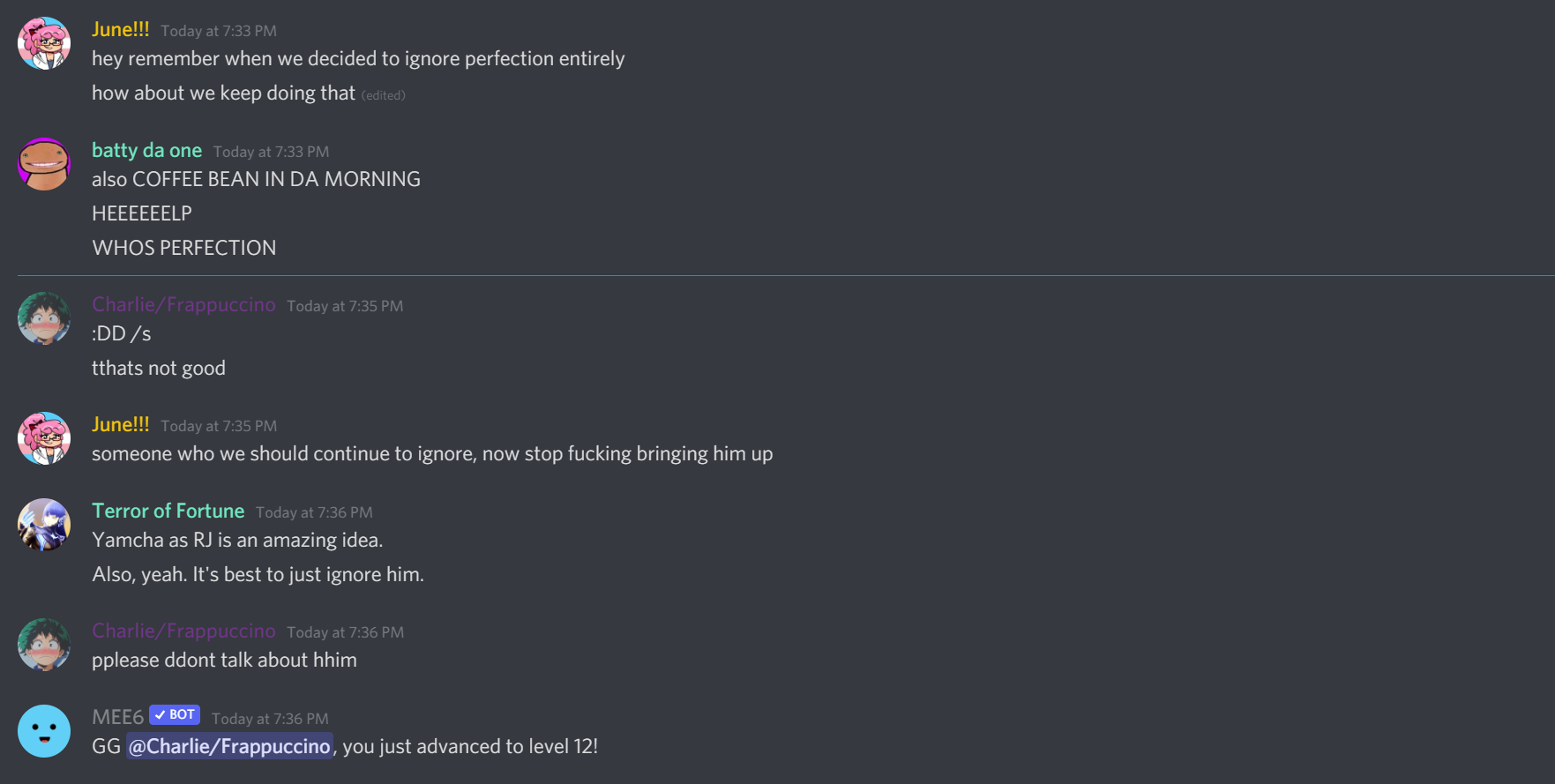Click the 'Terror of Fortune' username
The width and height of the screenshot is (1555, 784).
(168, 511)
